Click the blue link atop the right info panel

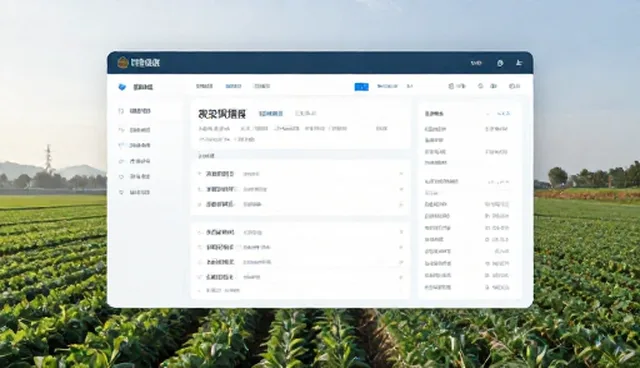[x=503, y=114]
